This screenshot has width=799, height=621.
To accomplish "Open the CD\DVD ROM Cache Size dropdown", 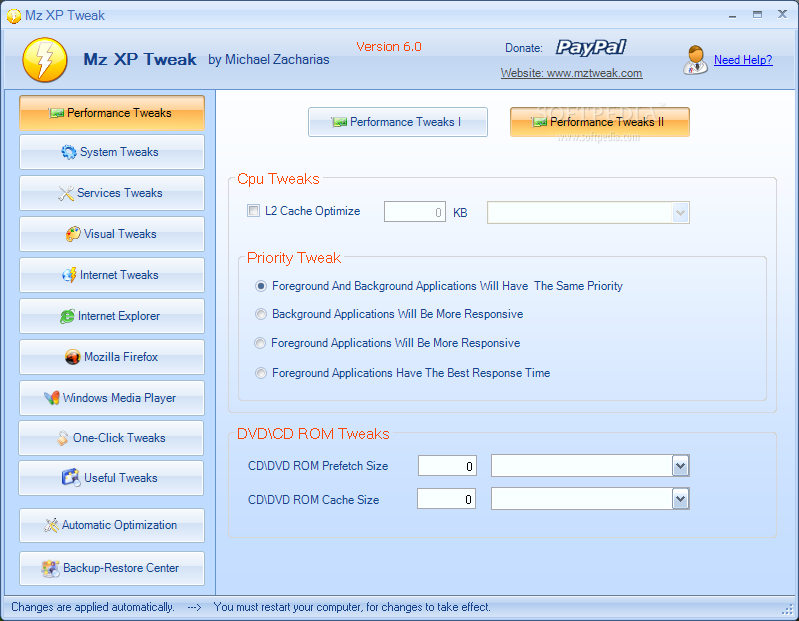I will tap(680, 499).
